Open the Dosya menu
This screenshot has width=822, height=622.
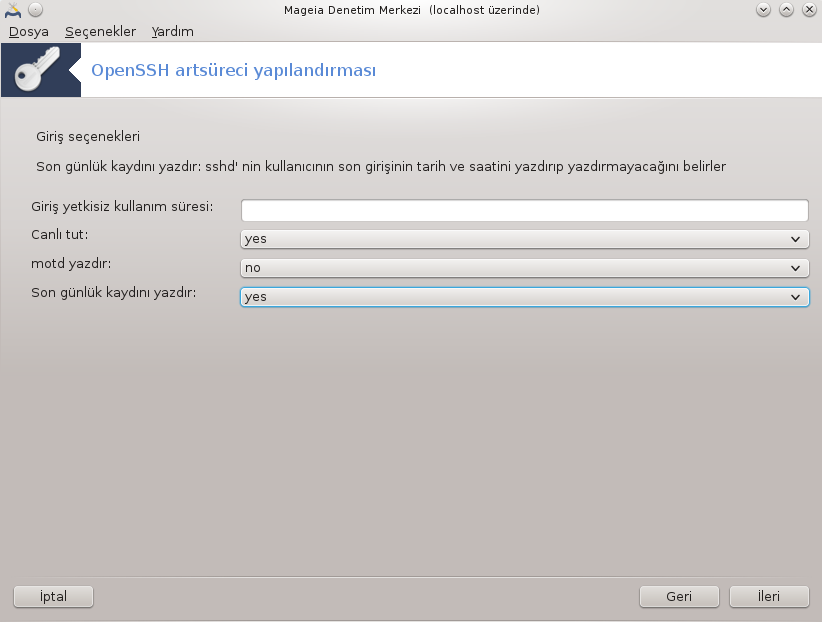(29, 31)
